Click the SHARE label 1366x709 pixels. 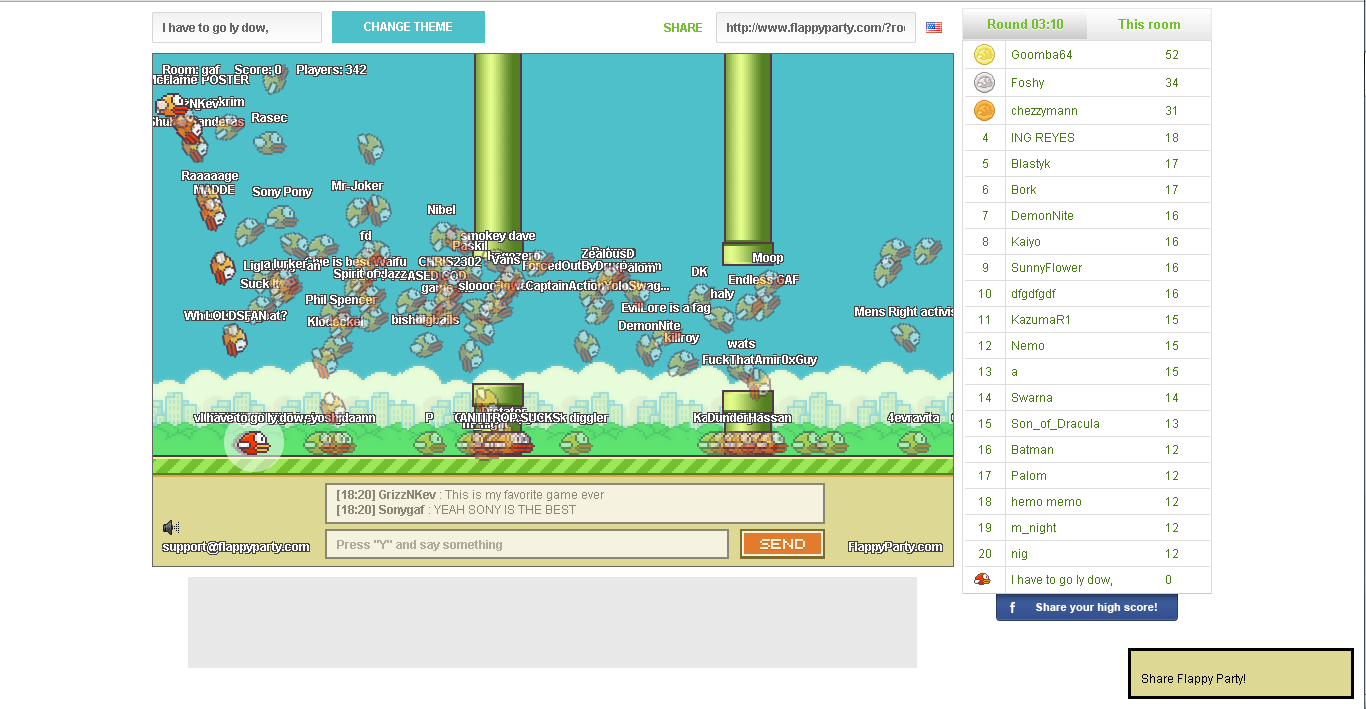click(x=683, y=28)
